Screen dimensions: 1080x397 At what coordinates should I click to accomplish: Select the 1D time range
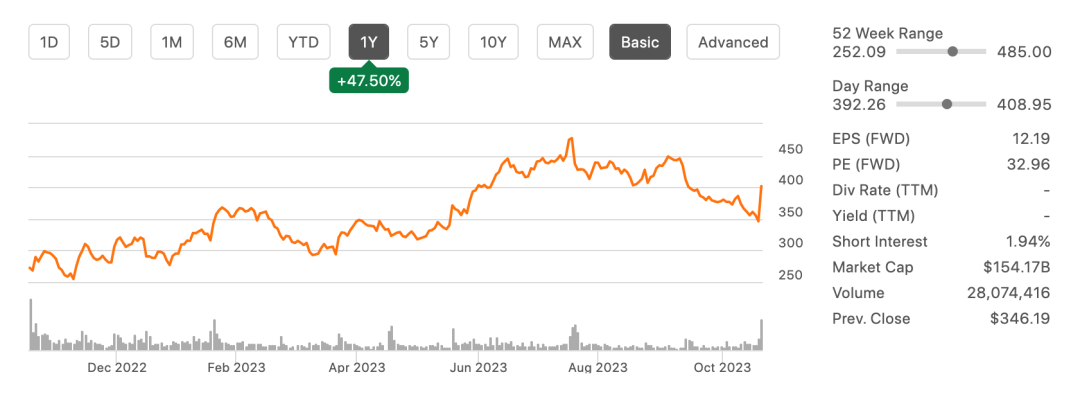click(49, 42)
